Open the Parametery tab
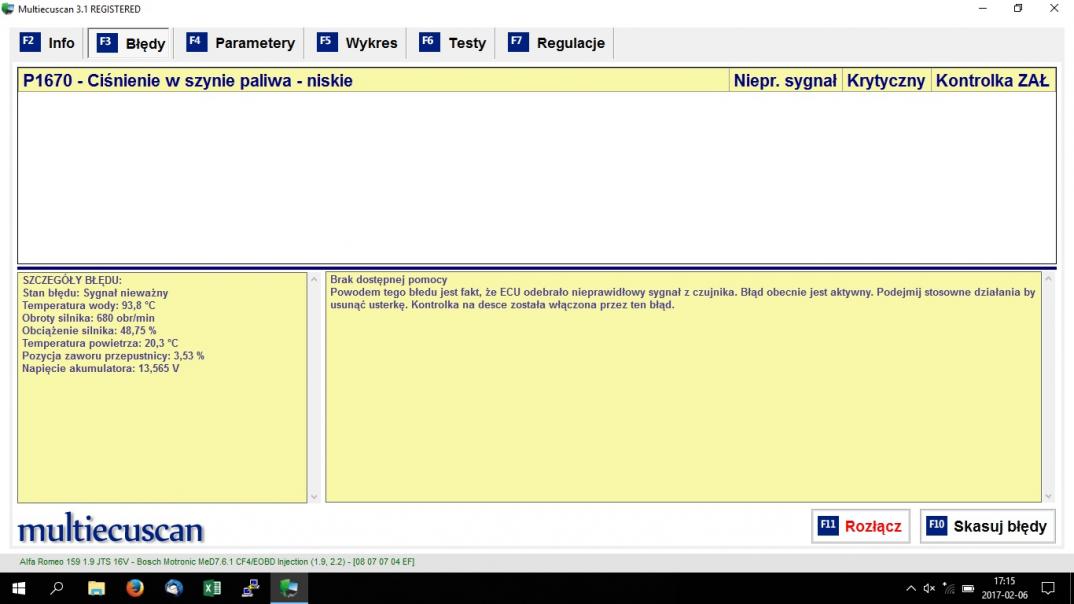 [x=240, y=43]
